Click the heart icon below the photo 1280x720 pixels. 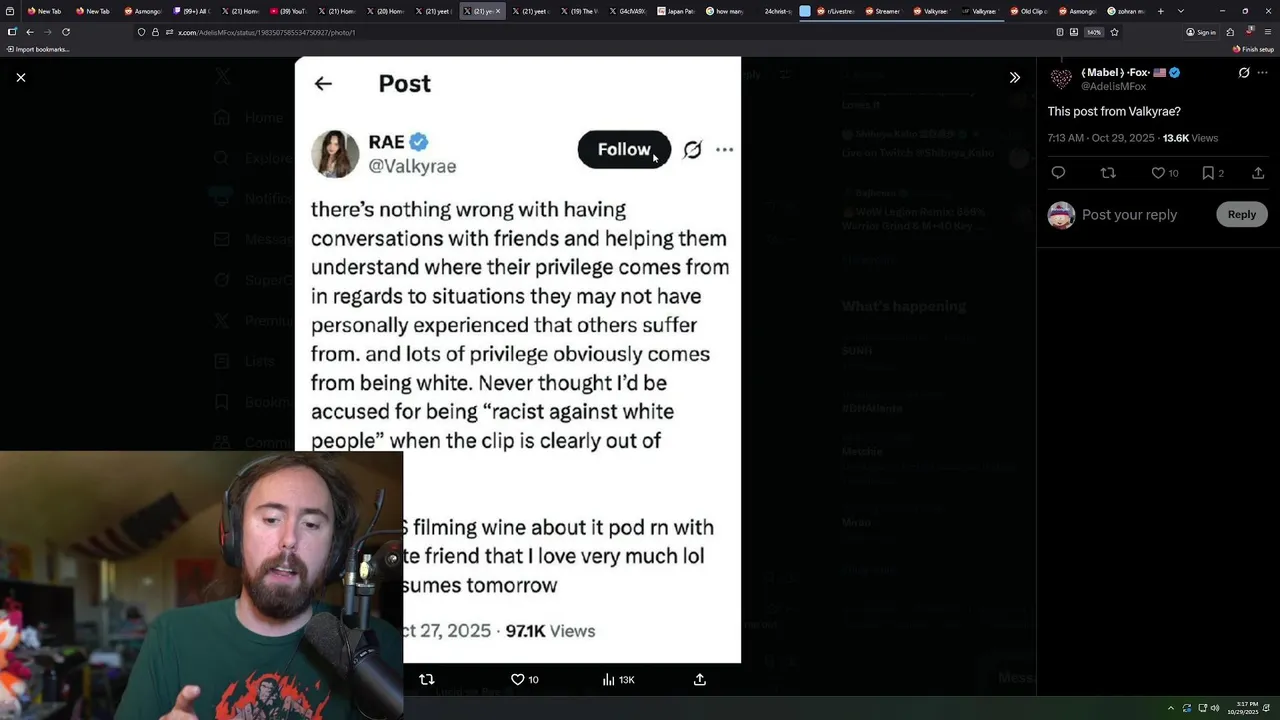coord(517,679)
